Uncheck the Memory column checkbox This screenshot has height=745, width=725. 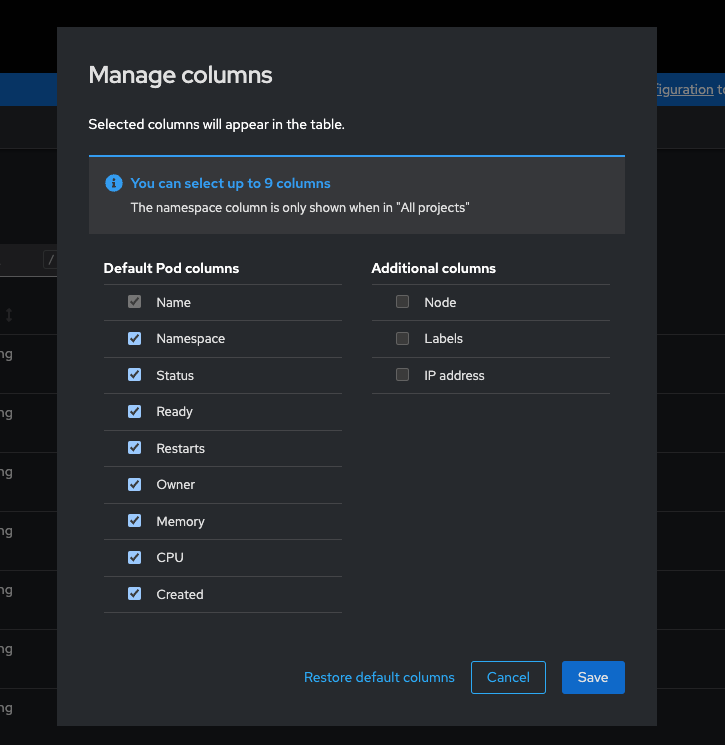[134, 521]
